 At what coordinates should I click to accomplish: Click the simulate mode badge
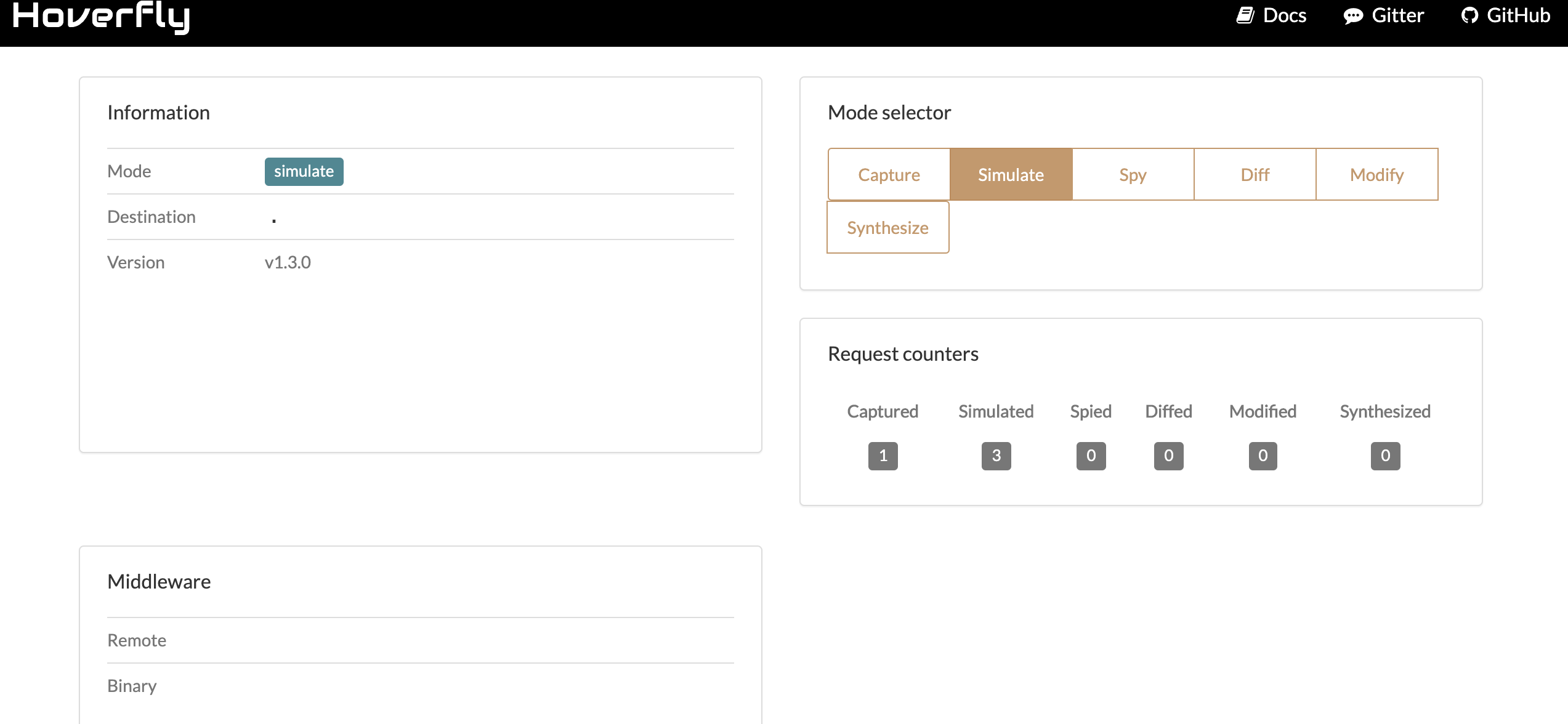click(x=304, y=172)
